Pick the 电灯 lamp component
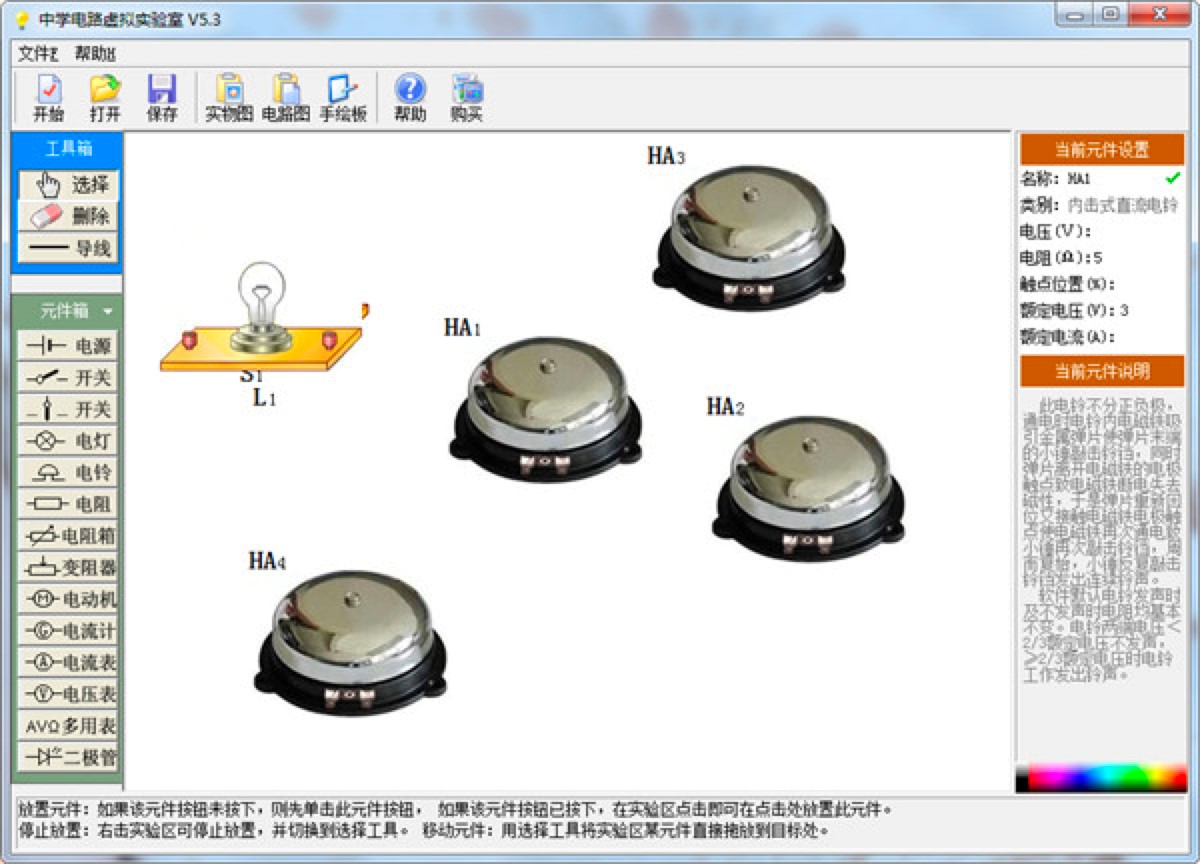Screen dimensions: 1200x864 [68, 441]
